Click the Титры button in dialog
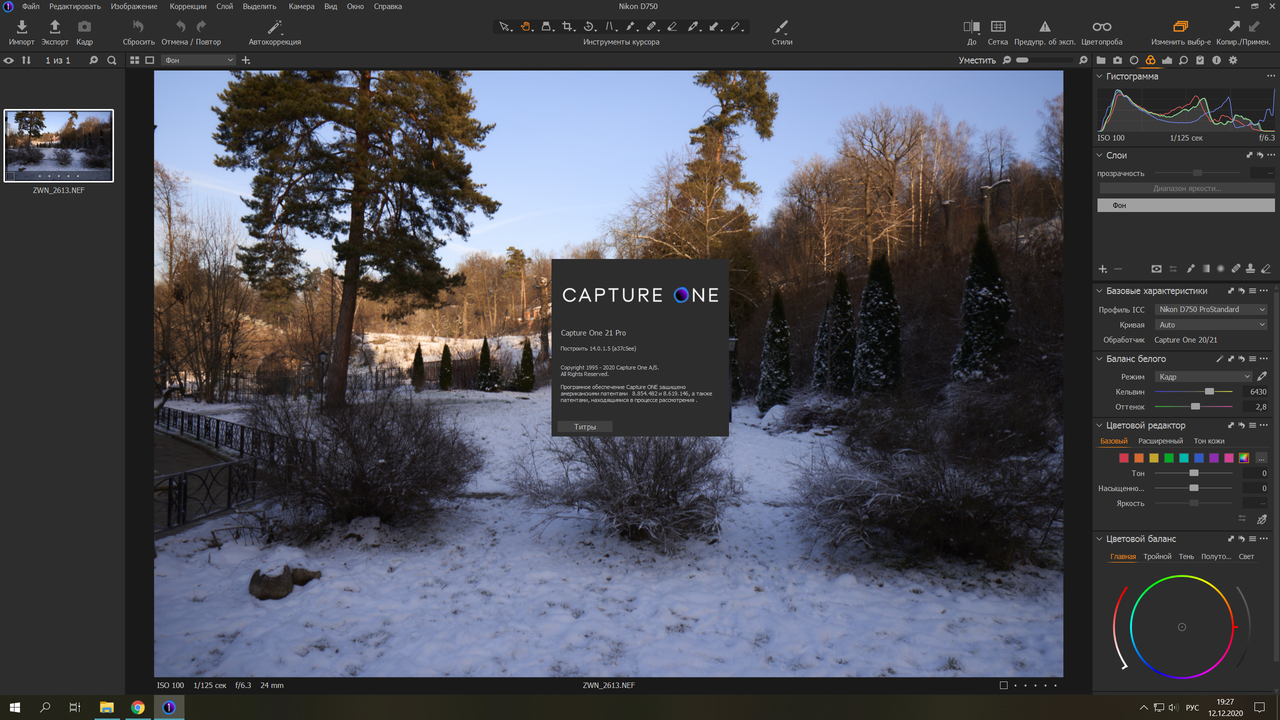This screenshot has height=720, width=1280. tap(585, 427)
